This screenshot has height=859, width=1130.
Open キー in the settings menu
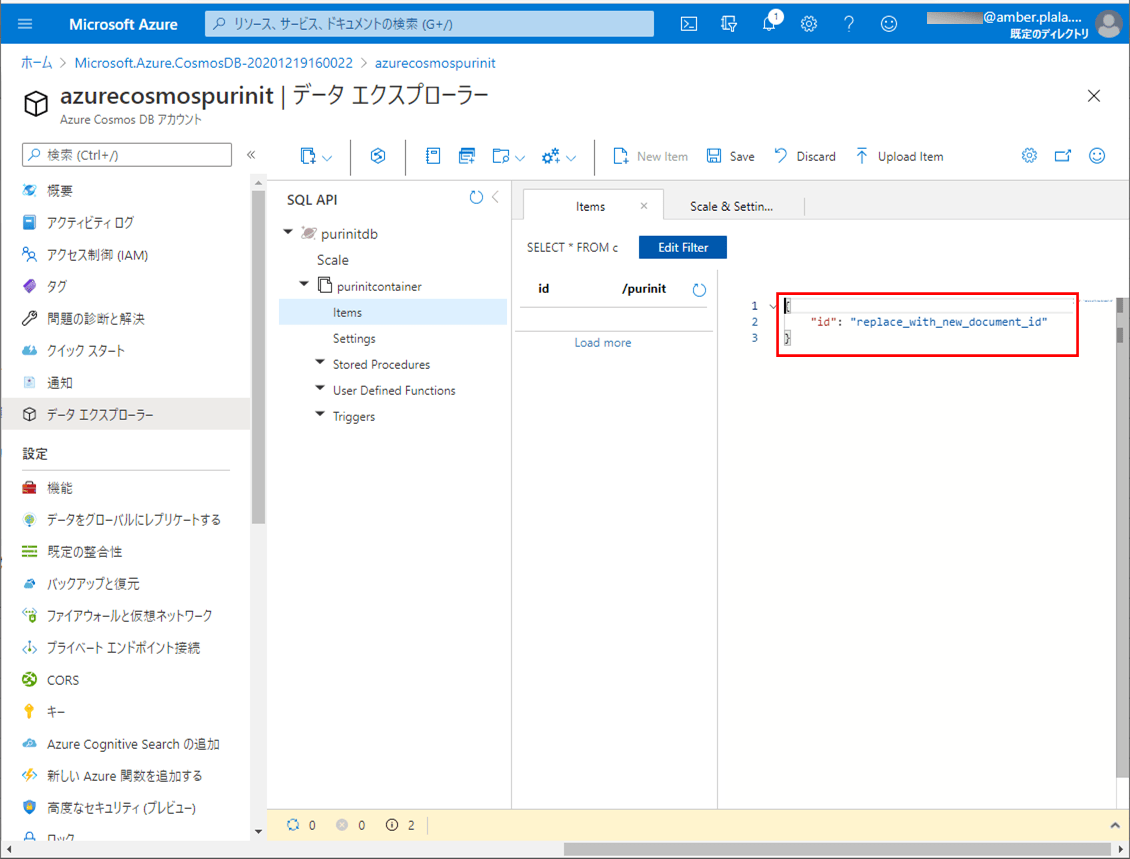(x=55, y=712)
